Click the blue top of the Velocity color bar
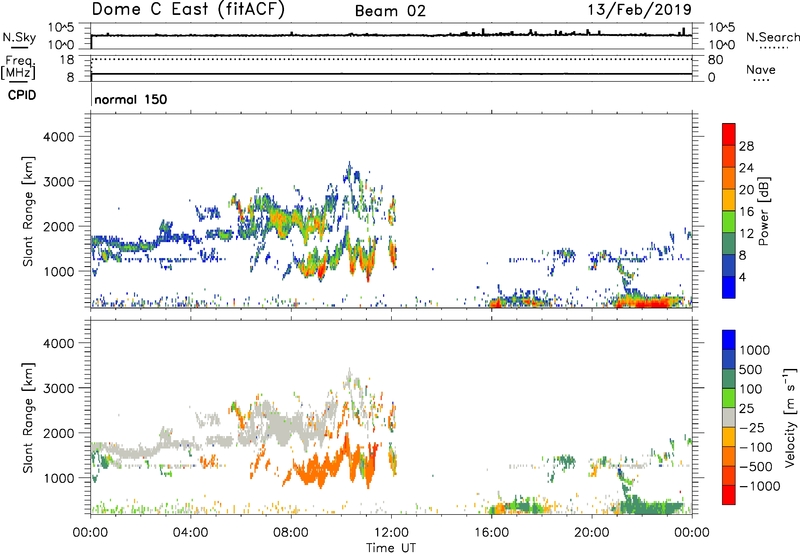 [x=729, y=340]
